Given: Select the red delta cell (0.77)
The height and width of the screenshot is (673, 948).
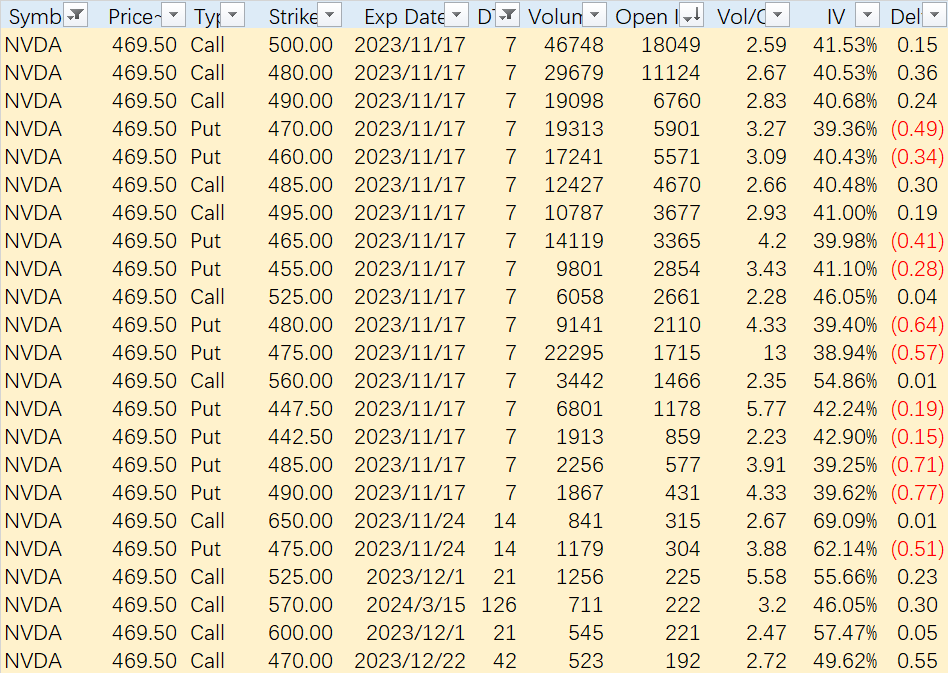Looking at the screenshot, I should pos(917,493).
